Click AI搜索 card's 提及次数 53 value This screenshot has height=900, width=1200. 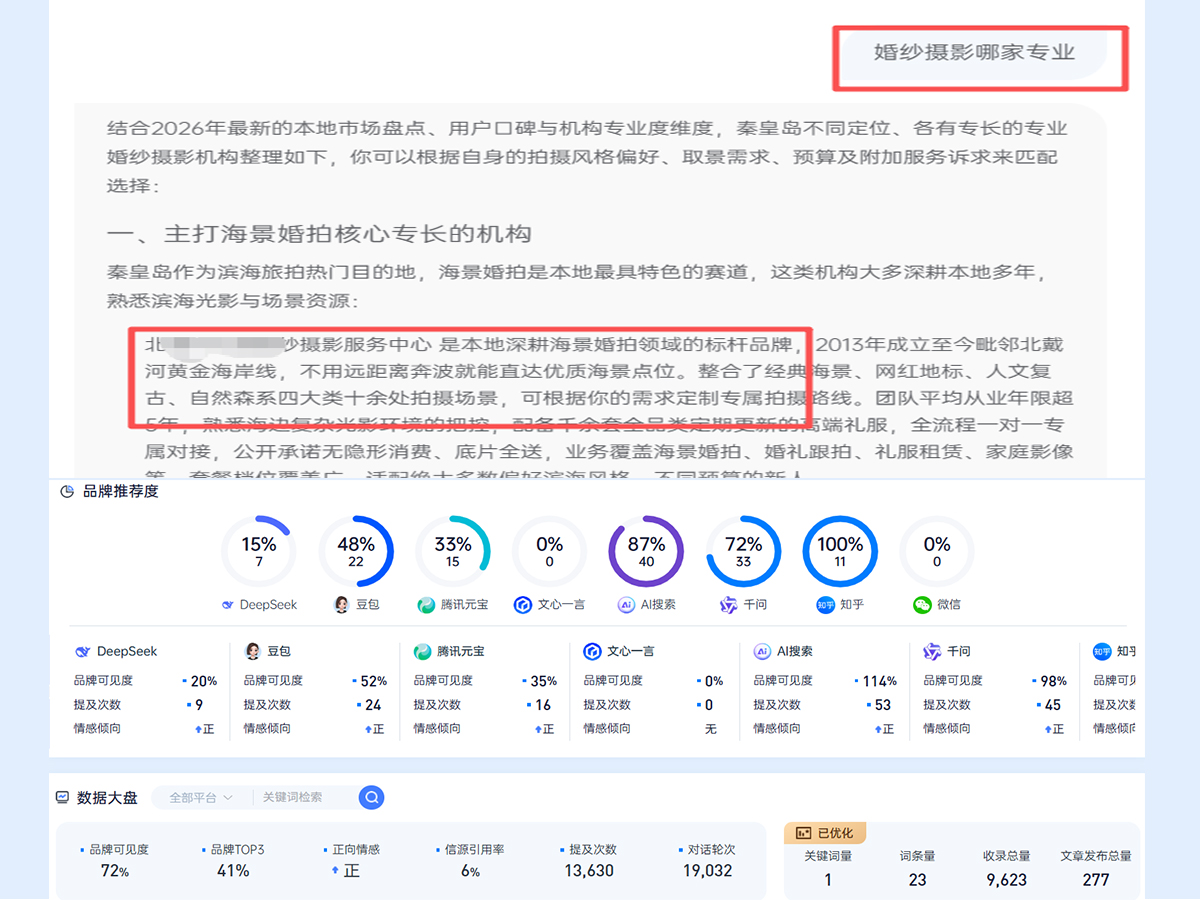882,705
